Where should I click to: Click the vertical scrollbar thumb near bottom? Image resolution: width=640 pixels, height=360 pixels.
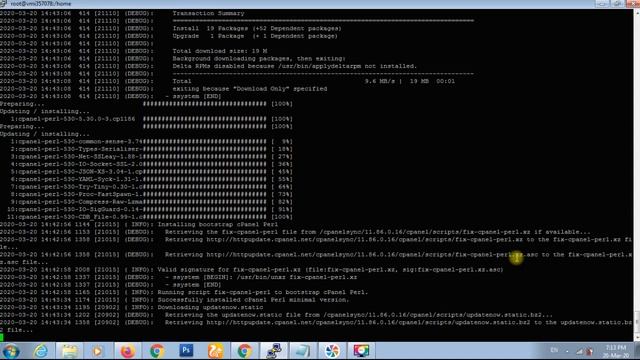coord(636,323)
